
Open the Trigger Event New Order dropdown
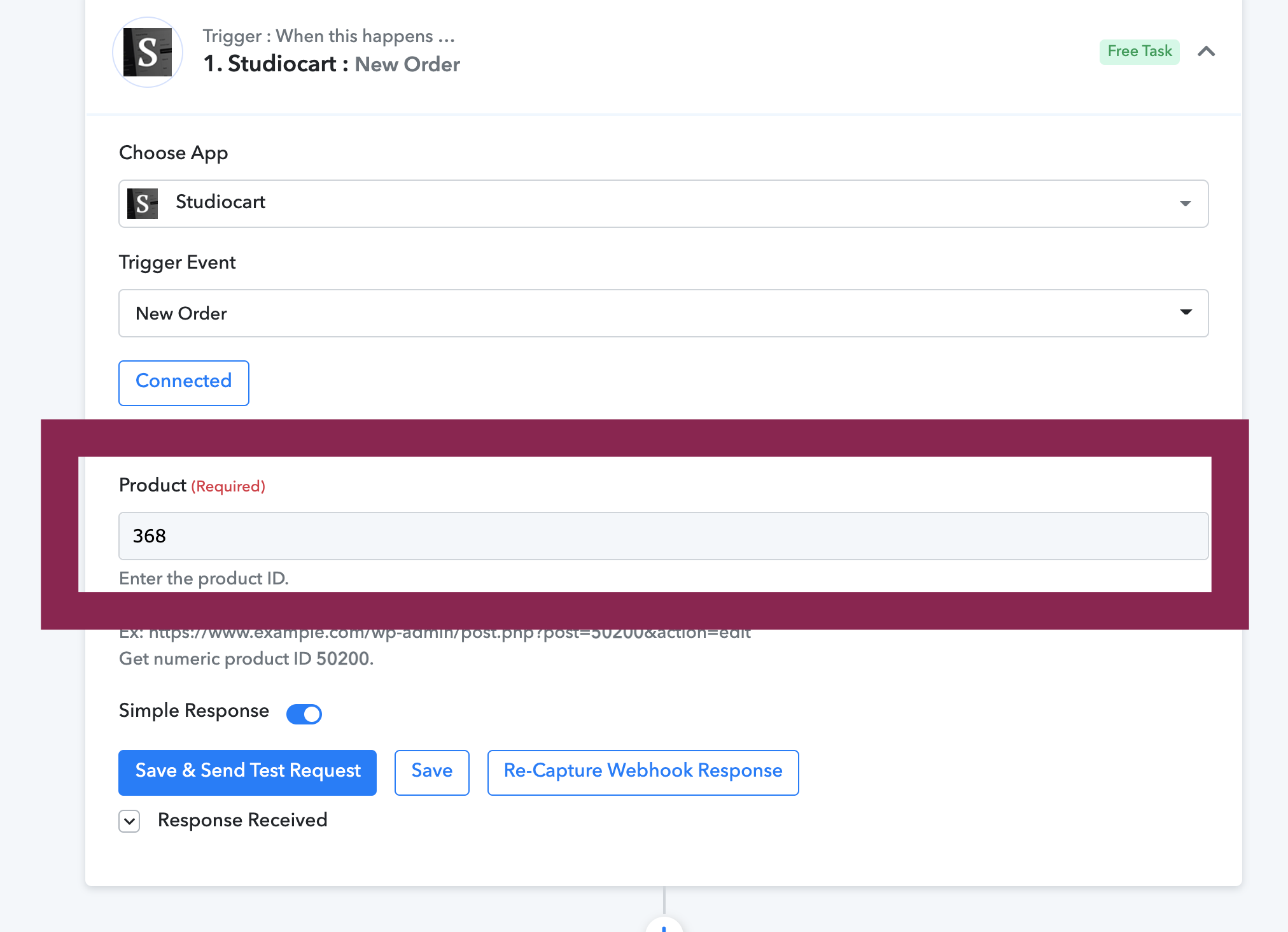tap(663, 313)
